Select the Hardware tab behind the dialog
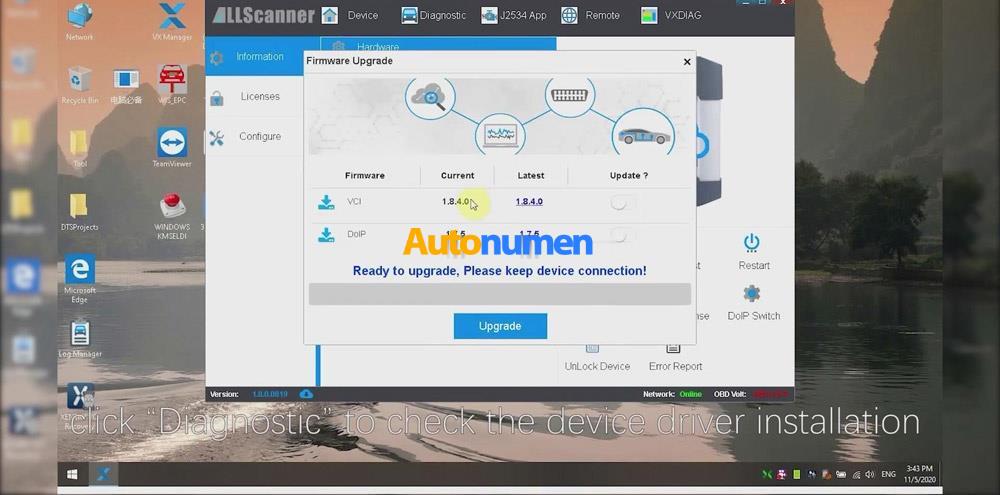Viewport: 1000px width, 495px height. pyautogui.click(x=438, y=45)
